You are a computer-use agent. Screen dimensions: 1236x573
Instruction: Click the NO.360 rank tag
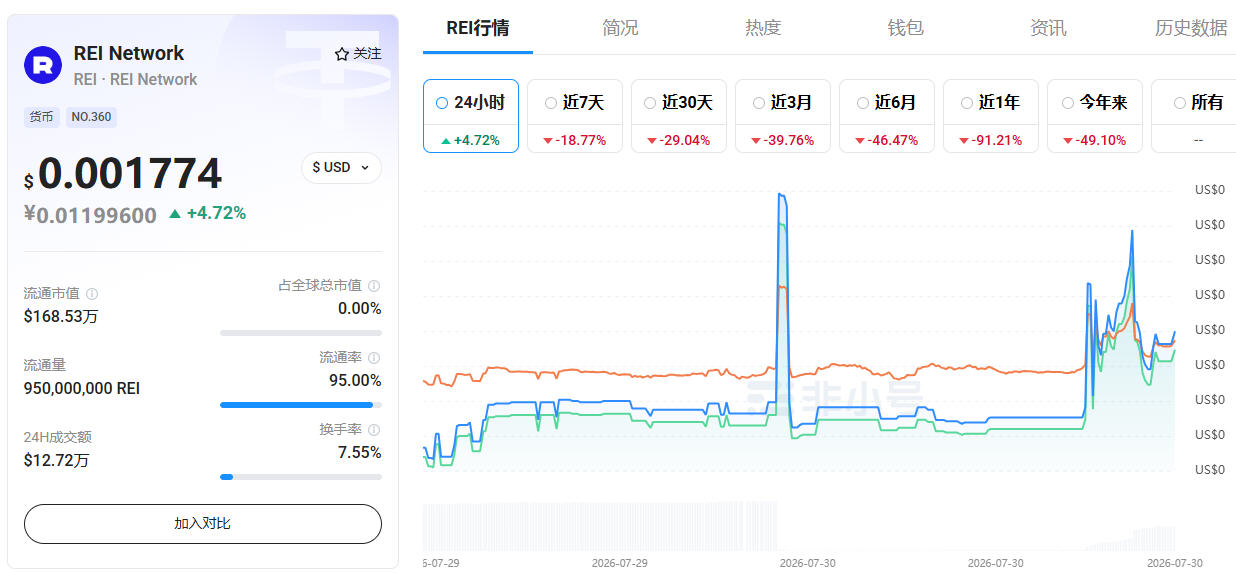point(92,117)
